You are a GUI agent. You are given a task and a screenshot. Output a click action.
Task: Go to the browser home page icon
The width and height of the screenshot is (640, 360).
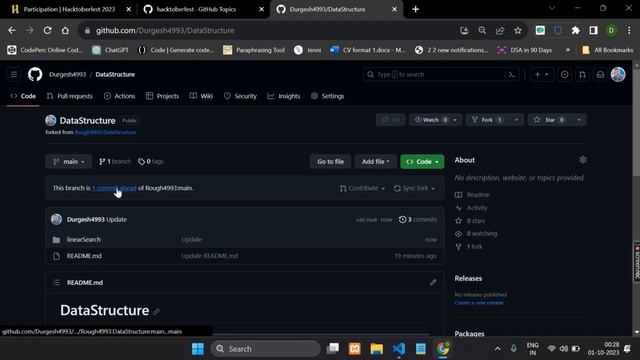pyautogui.click(x=65, y=30)
